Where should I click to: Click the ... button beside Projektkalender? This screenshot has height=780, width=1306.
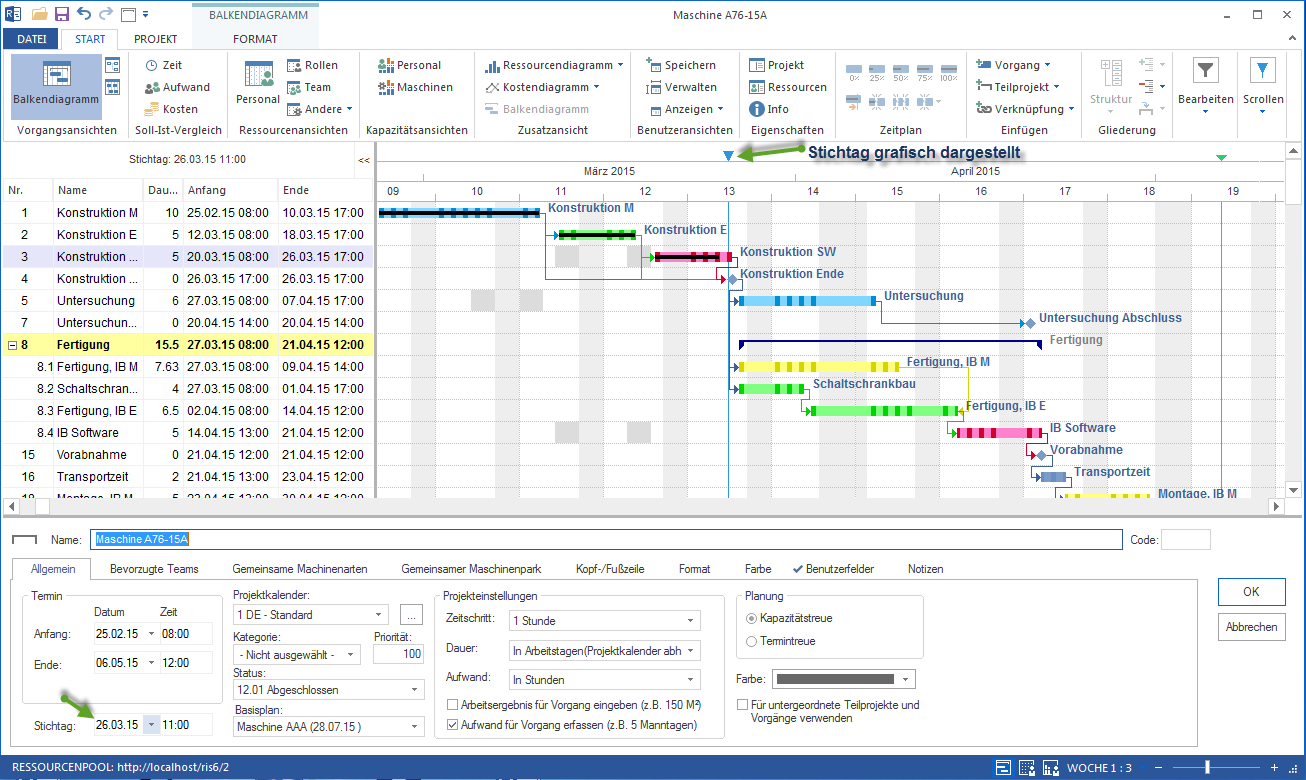pyautogui.click(x=412, y=615)
